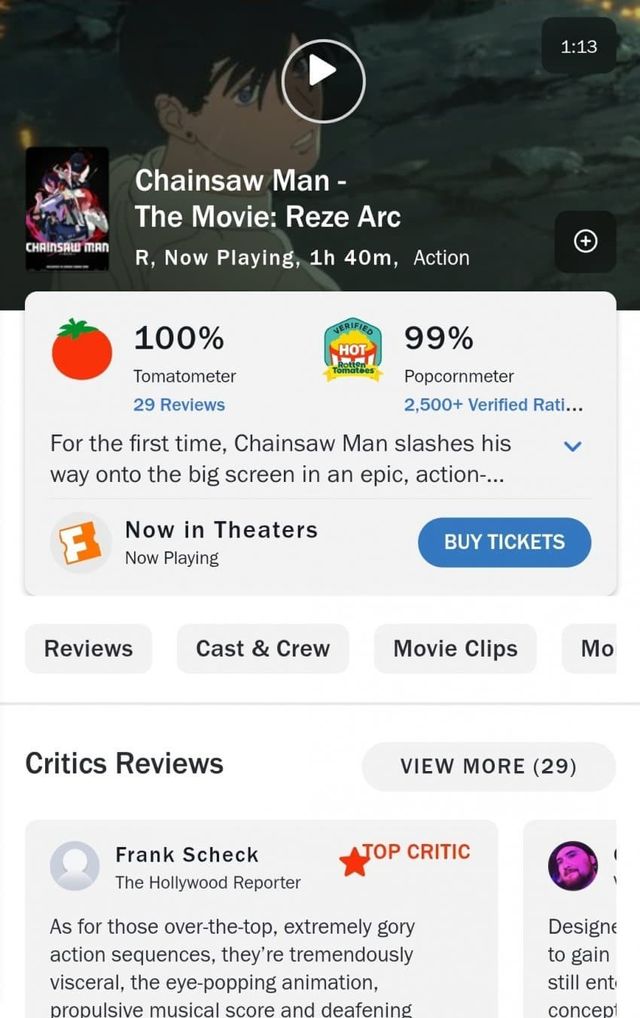Play the Chainsaw Man trailer
640x1018 pixels.
[323, 71]
